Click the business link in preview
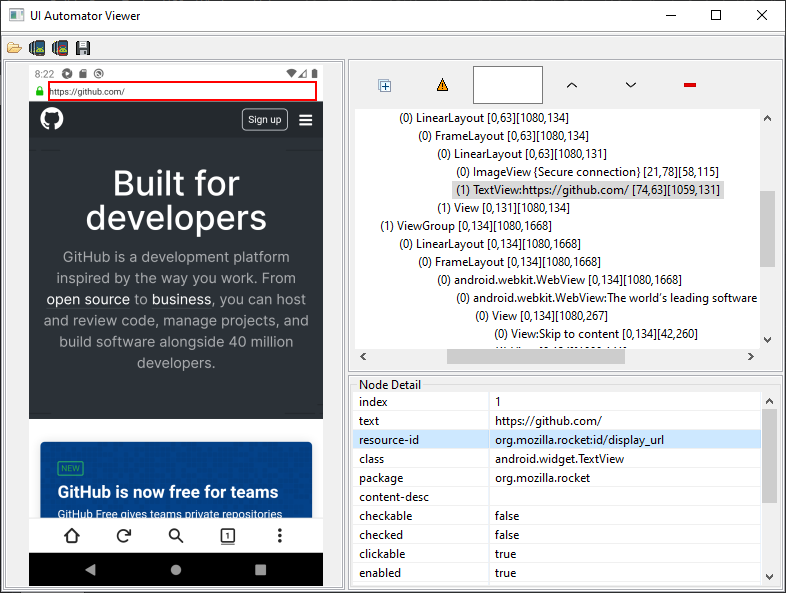786x593 pixels. point(181,299)
